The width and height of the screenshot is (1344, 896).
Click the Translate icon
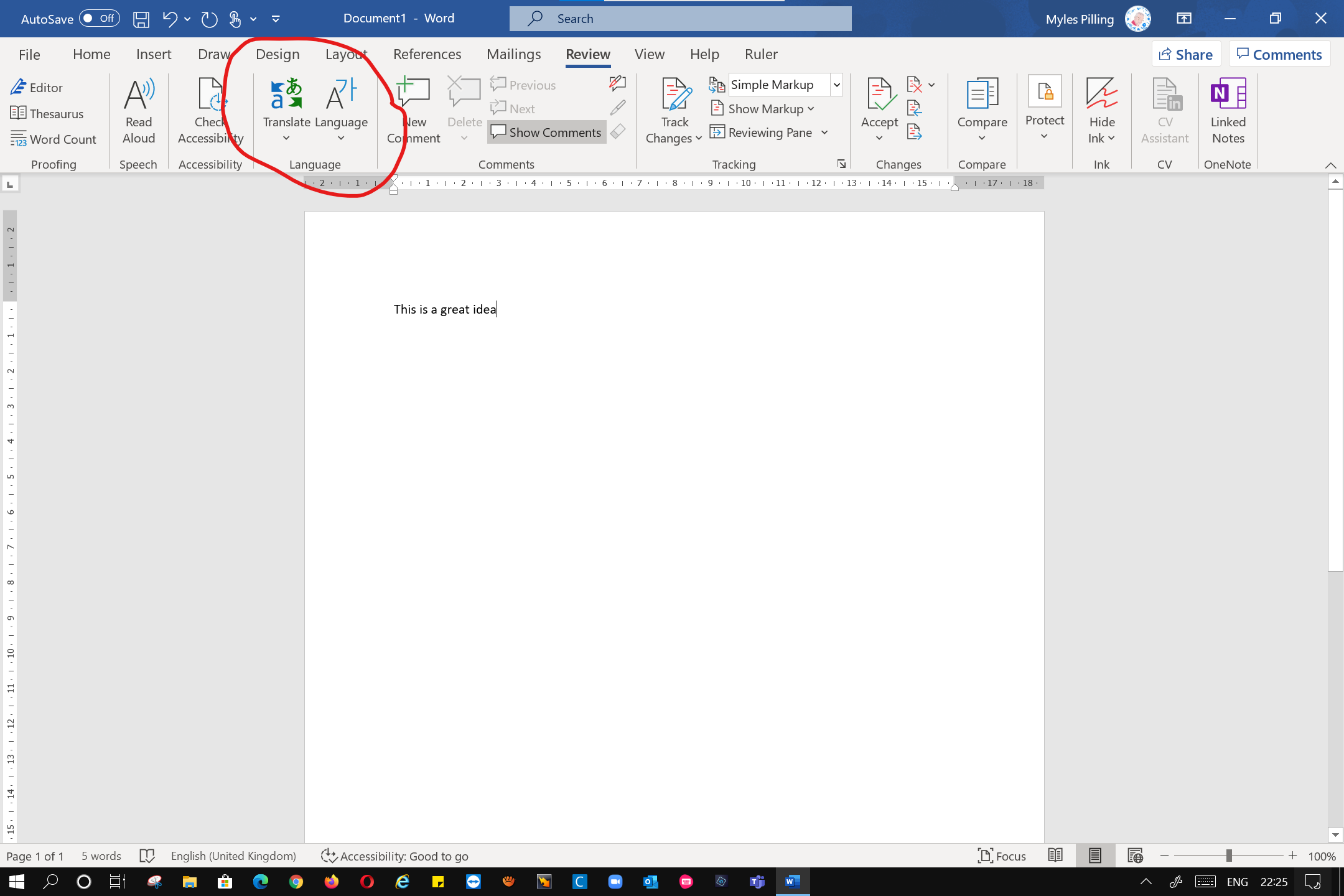[286, 95]
